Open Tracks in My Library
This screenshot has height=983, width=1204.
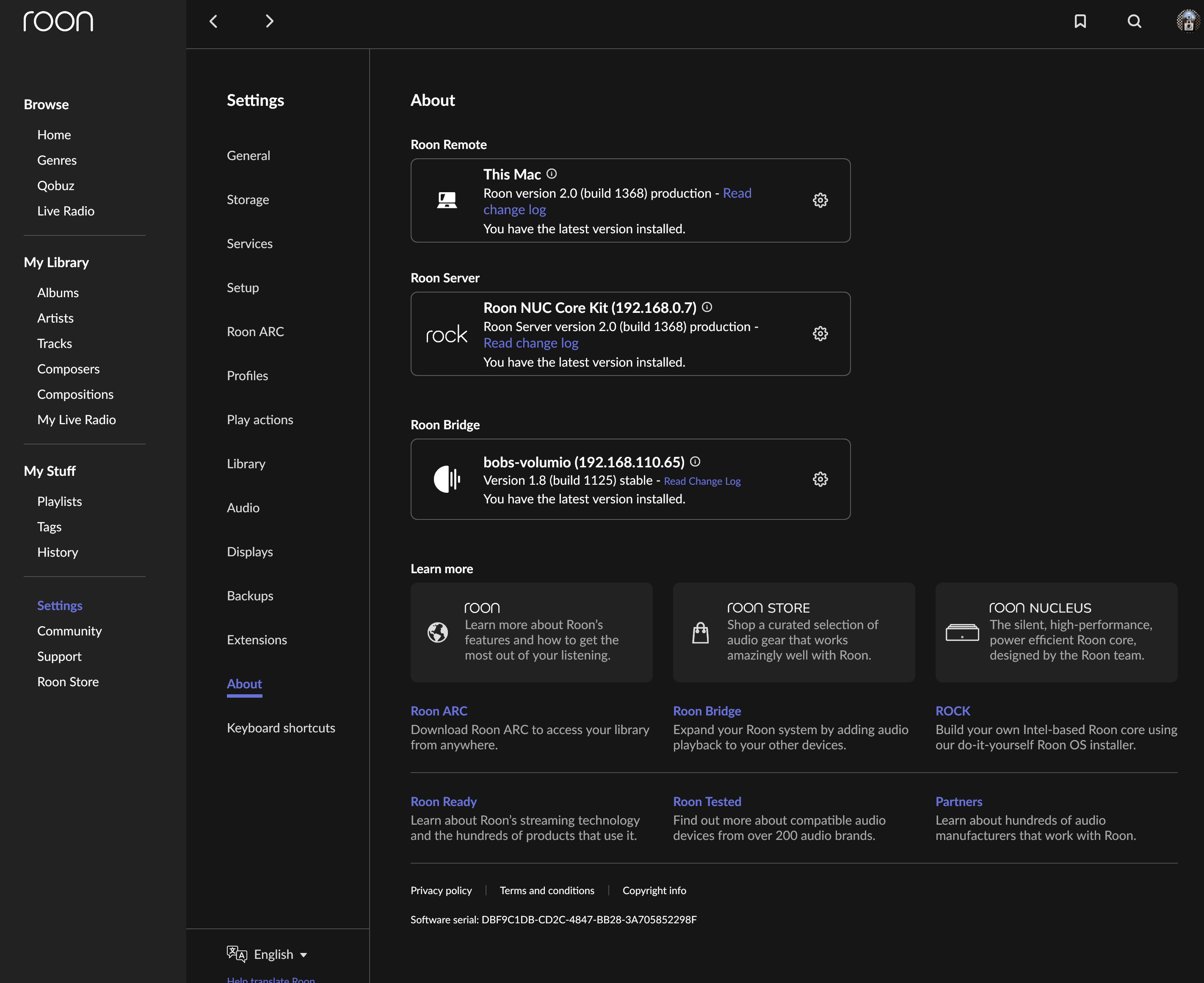coord(54,344)
